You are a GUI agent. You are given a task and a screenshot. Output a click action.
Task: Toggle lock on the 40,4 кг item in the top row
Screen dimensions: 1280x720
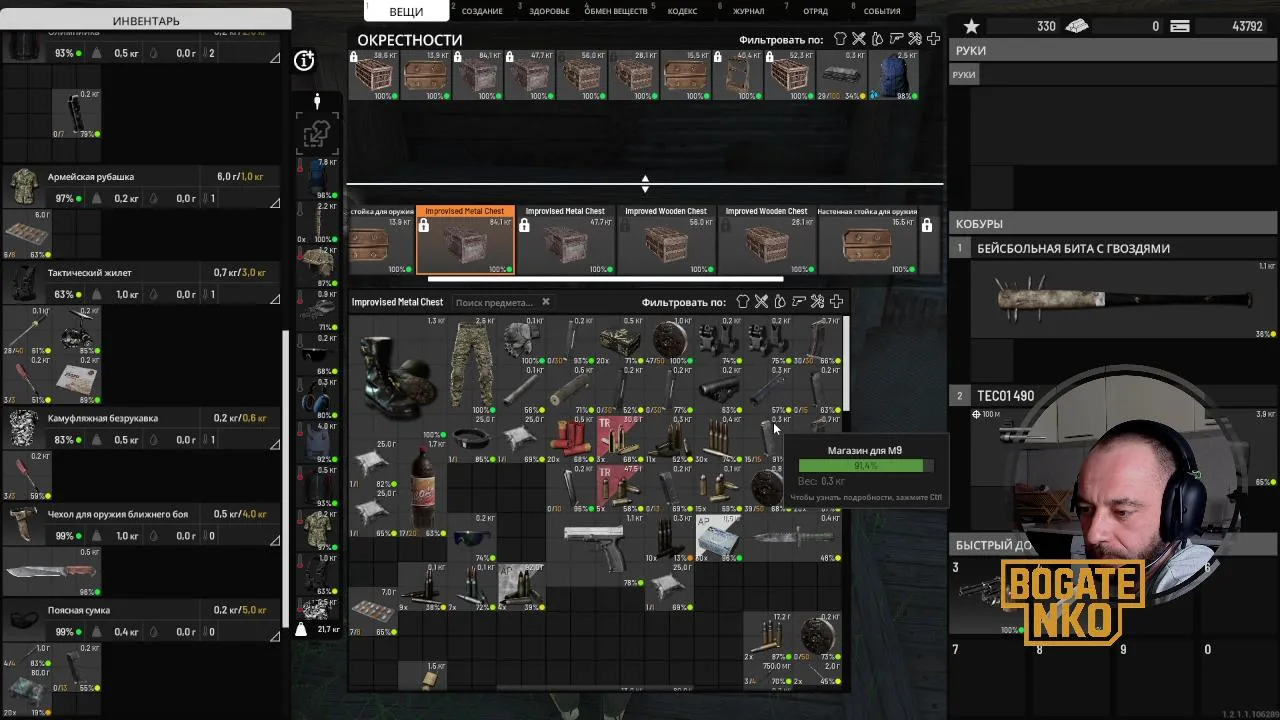[717, 58]
